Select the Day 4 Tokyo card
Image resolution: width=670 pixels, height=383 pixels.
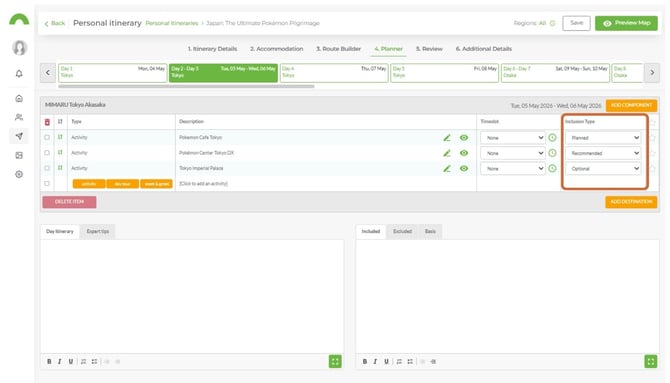click(x=334, y=73)
